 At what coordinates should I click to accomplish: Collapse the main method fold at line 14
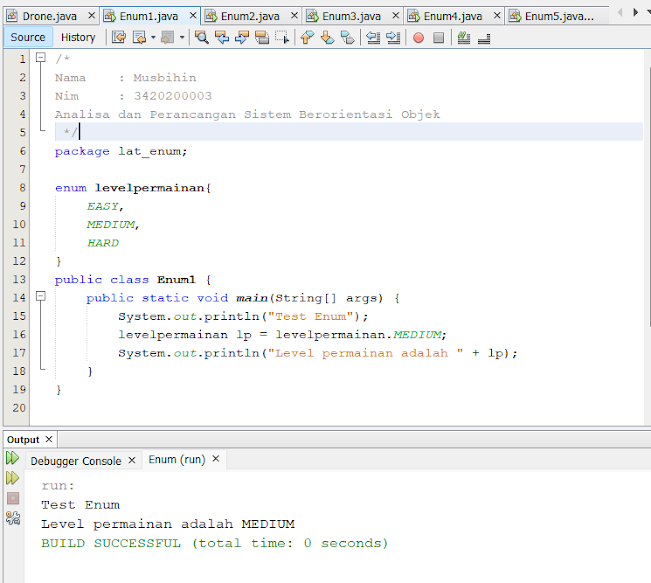tap(40, 296)
